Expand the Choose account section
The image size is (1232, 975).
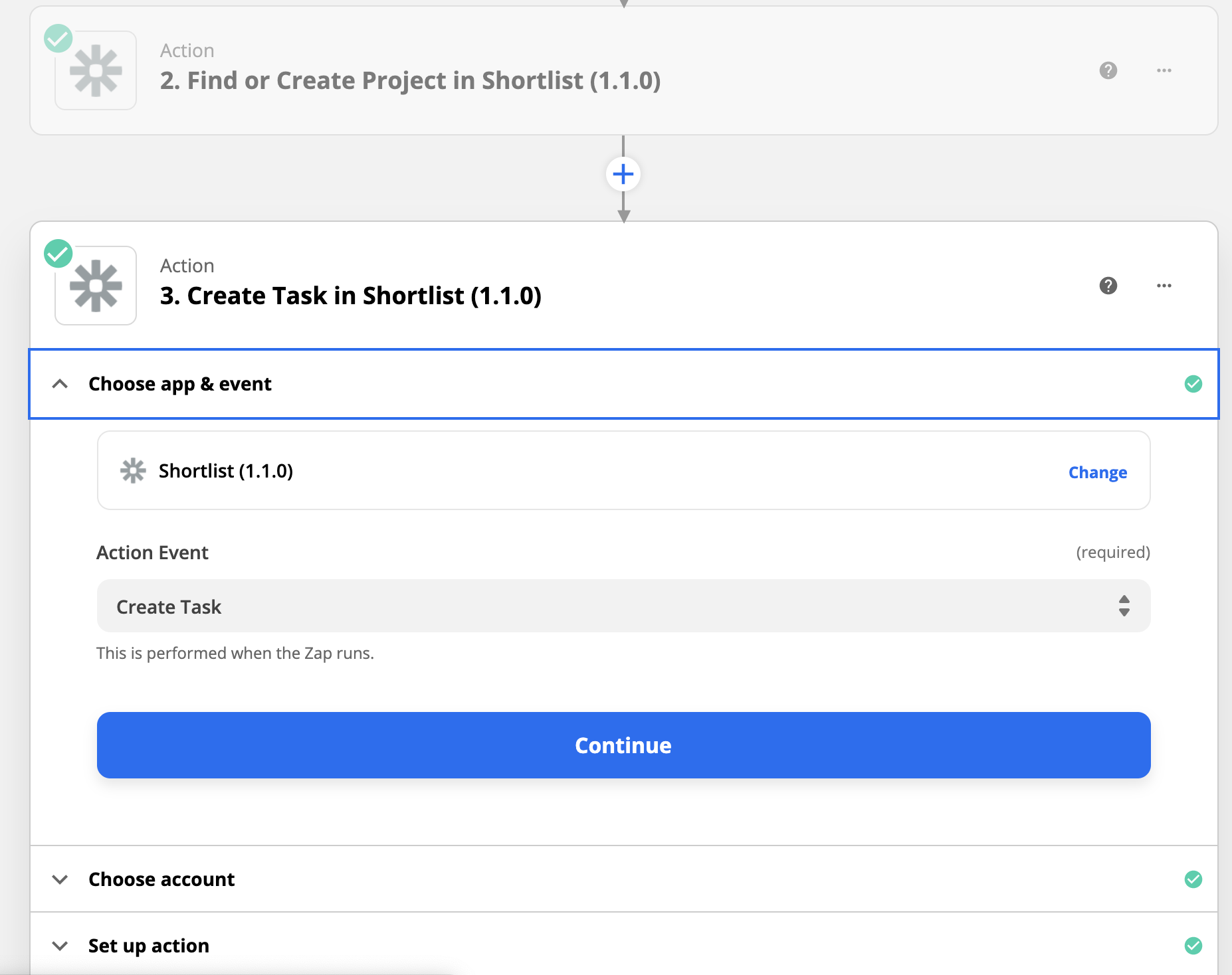(60, 879)
